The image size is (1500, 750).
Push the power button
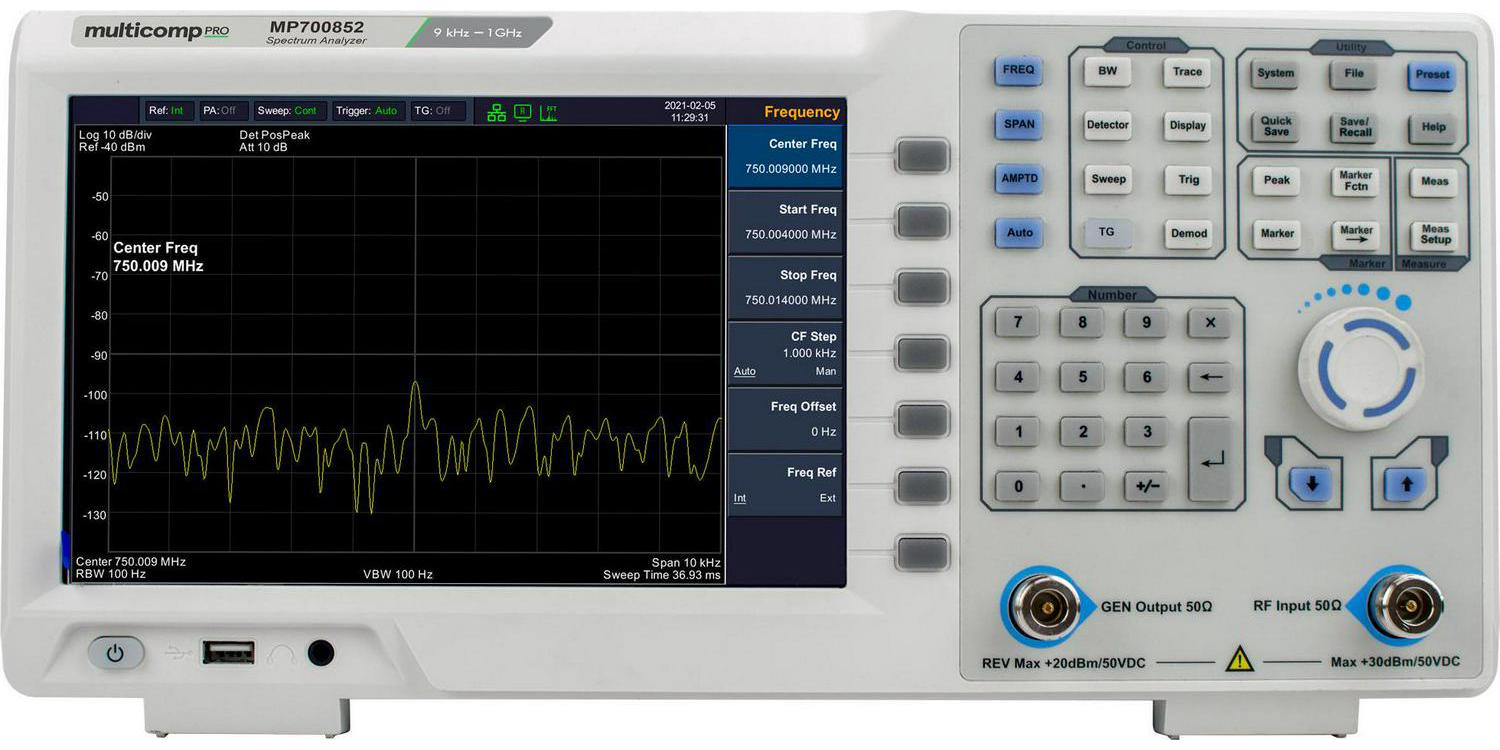point(115,654)
